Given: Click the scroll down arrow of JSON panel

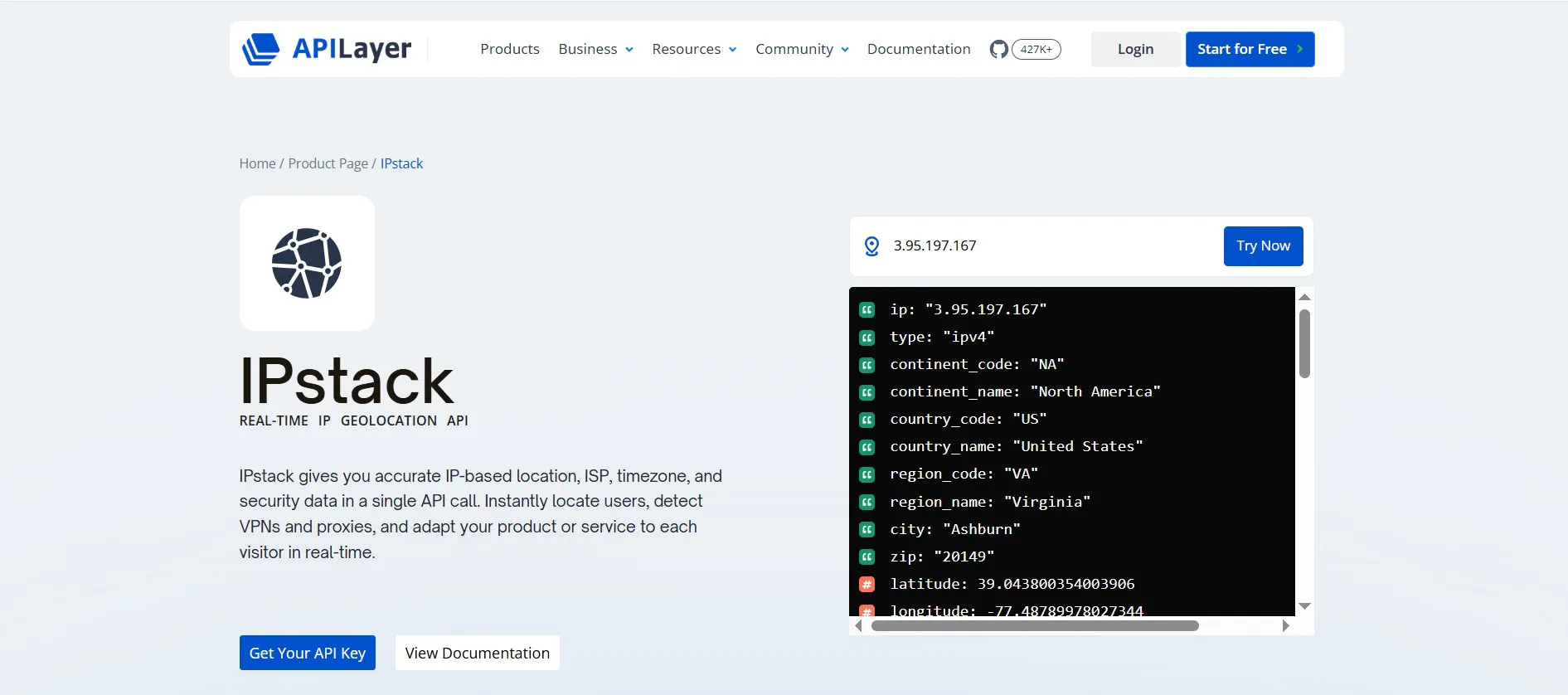Looking at the screenshot, I should [x=1304, y=606].
